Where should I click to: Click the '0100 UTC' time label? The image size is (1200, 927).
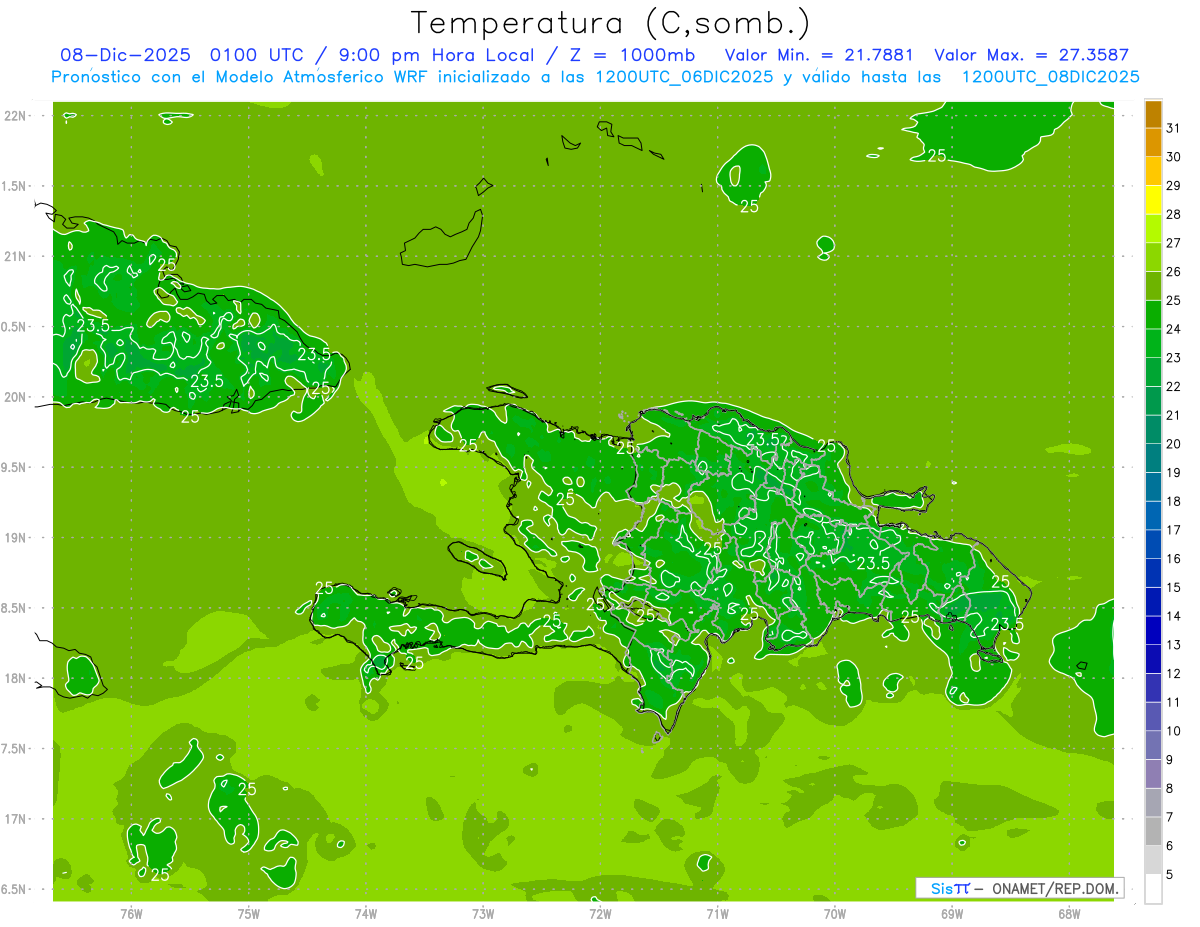[x=256, y=55]
